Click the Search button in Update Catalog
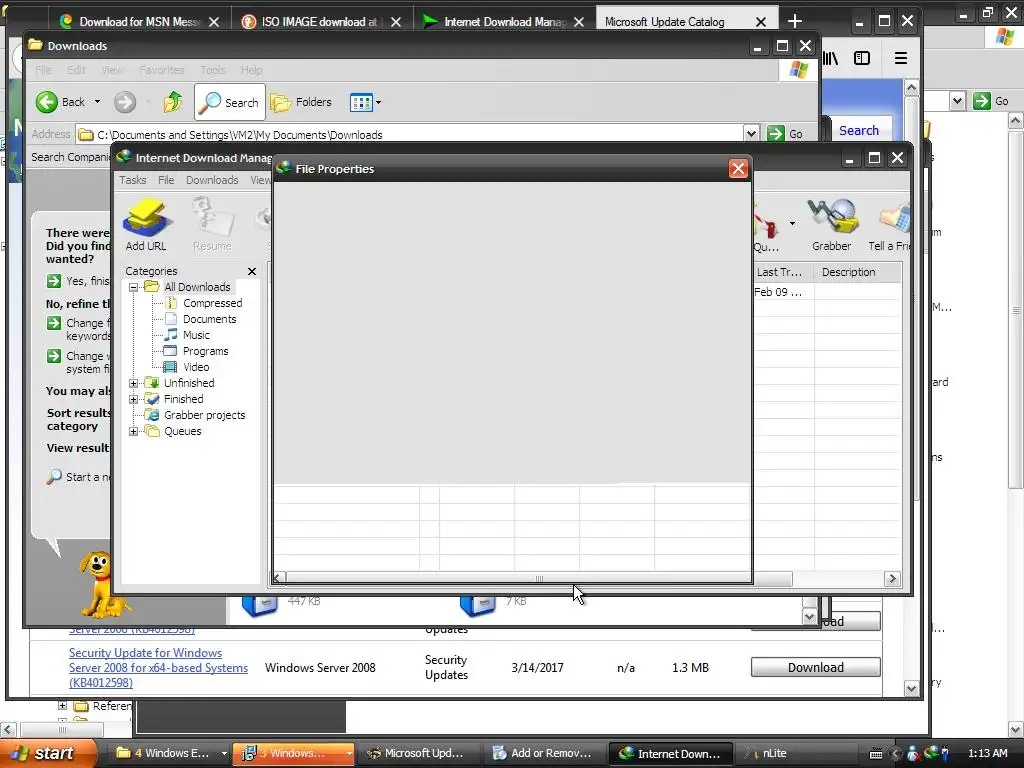This screenshot has height=768, width=1024. [x=859, y=131]
